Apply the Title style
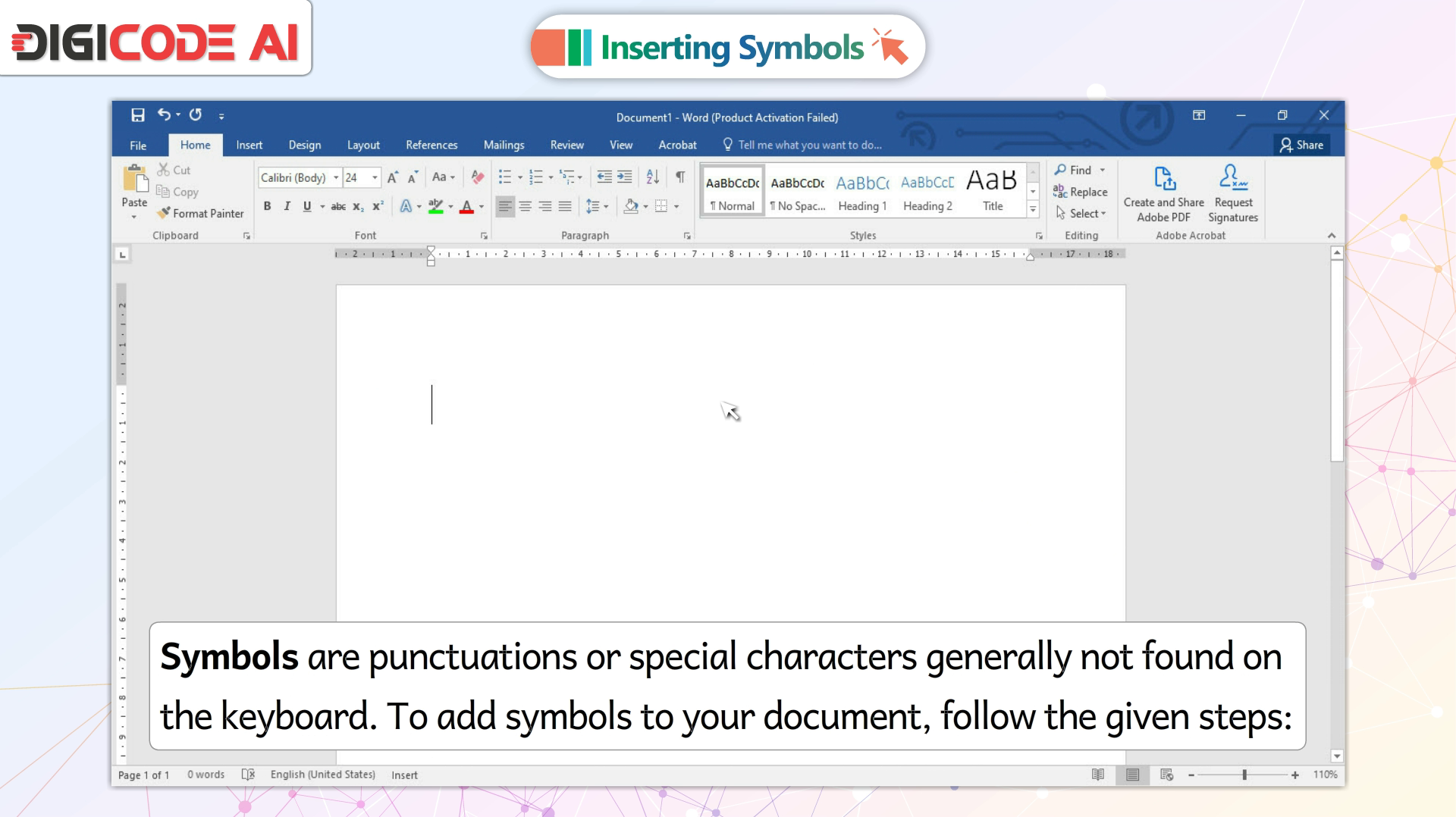Viewport: 1456px width, 817px height. 993,191
